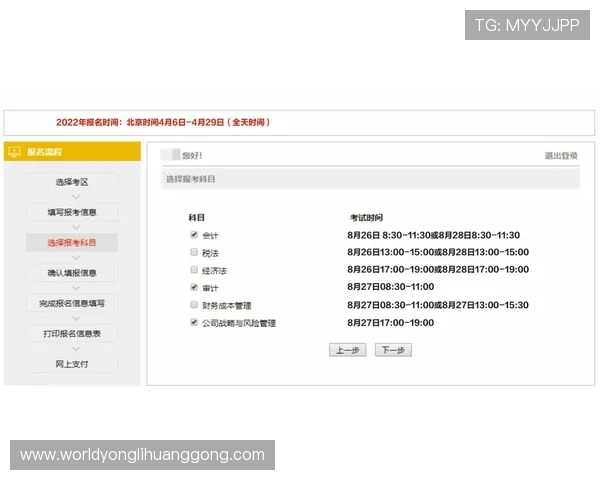Select the 网上支付 step
Viewport: 600px width, 480px height.
72,364
